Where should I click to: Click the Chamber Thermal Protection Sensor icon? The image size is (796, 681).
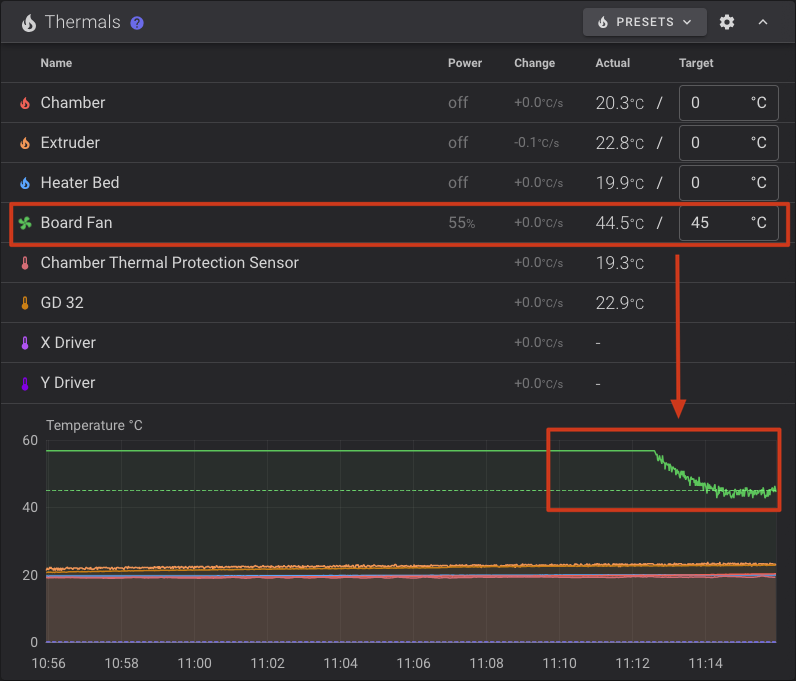pyautogui.click(x=25, y=263)
